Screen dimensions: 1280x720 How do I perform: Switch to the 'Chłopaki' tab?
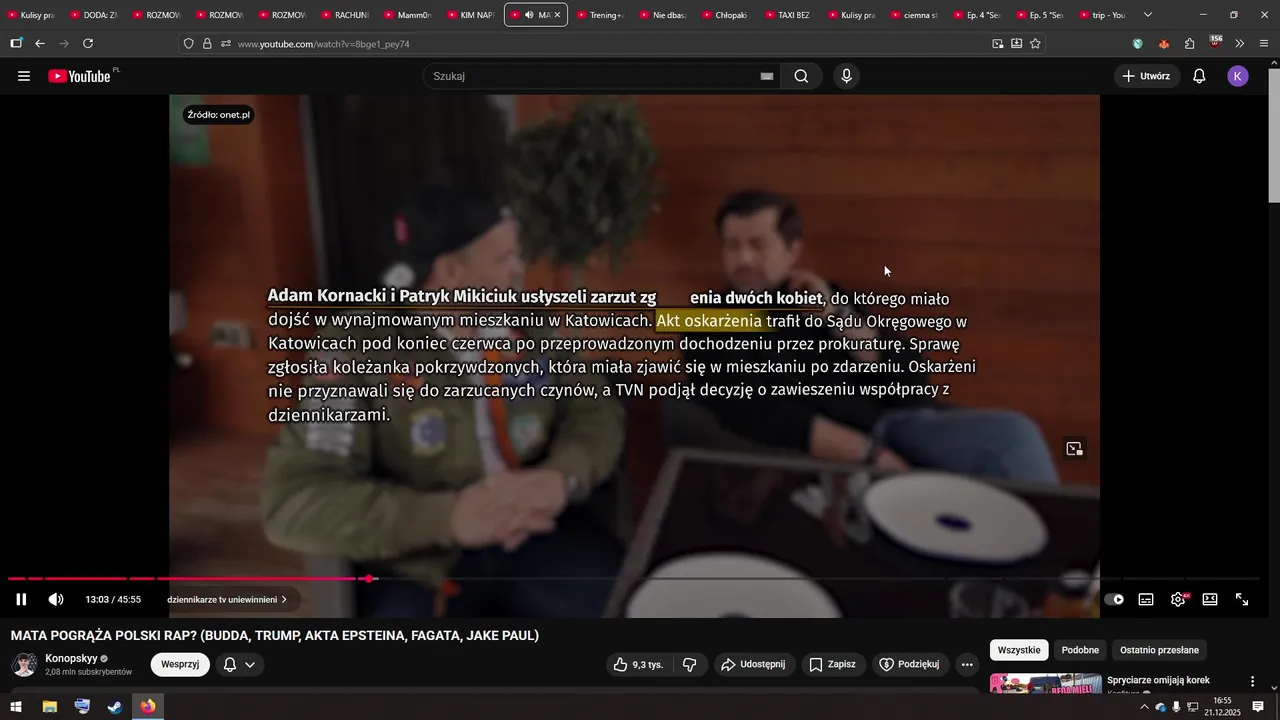click(x=724, y=15)
